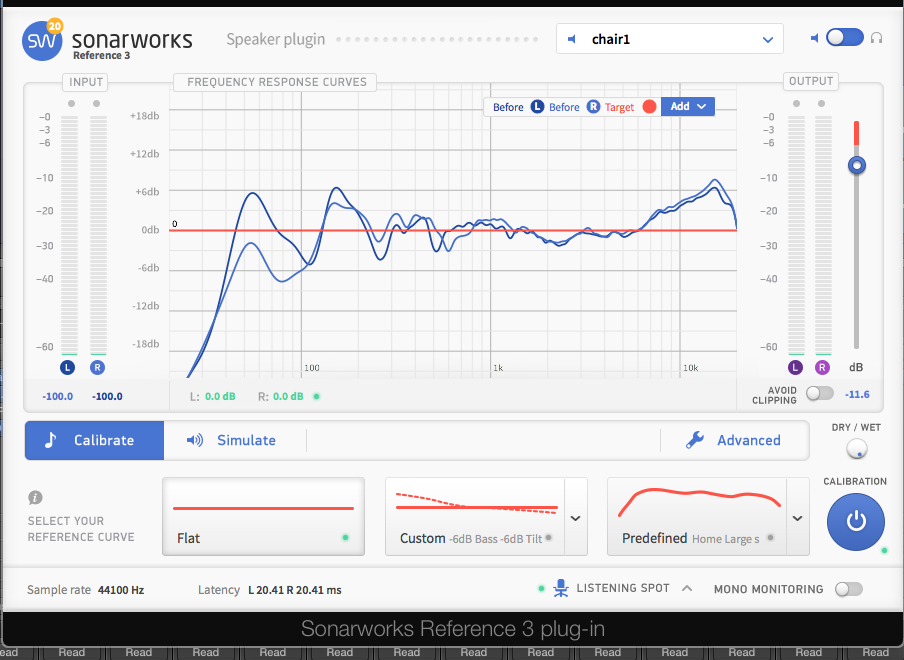Expand the Listening Spot chevron

click(x=687, y=589)
